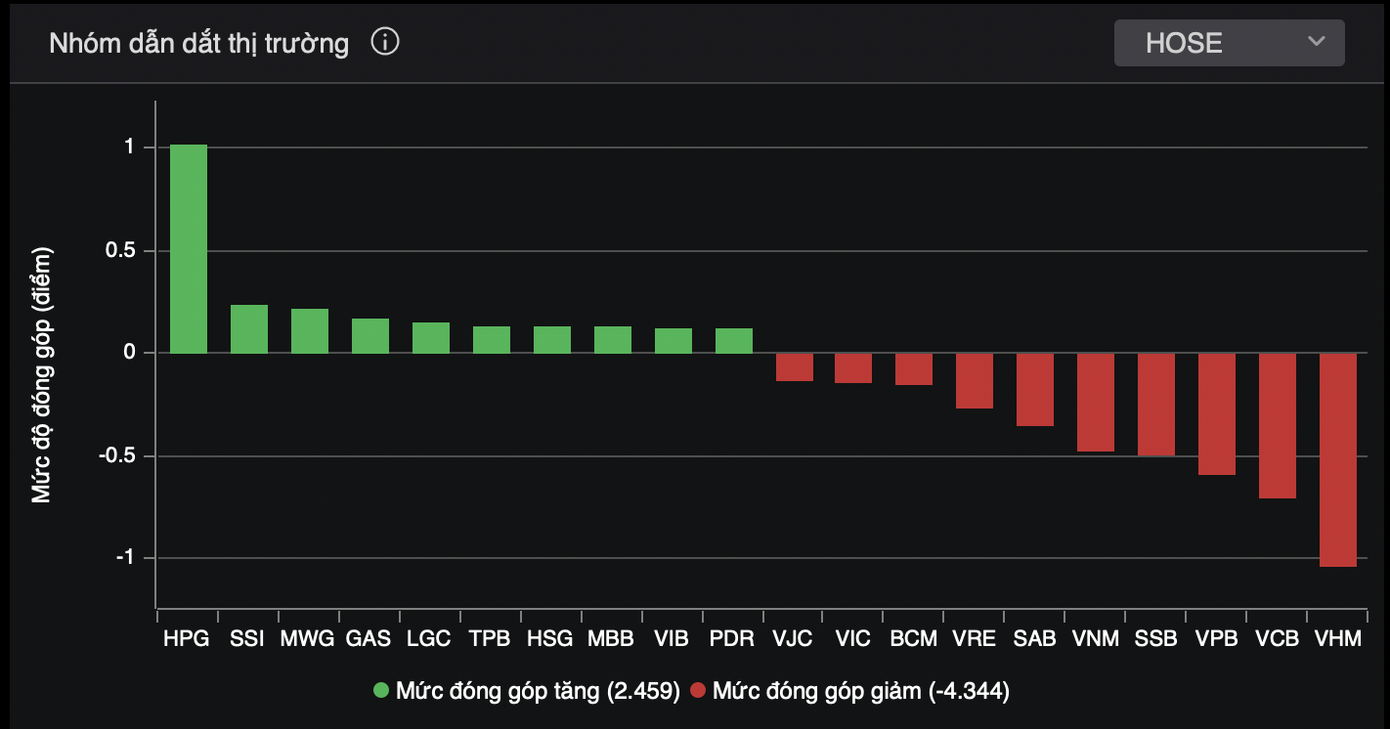This screenshot has height=729, width=1390.
Task: Click the 'Nhóm dẫn dắt thị trường' title
Action: pyautogui.click(x=199, y=43)
